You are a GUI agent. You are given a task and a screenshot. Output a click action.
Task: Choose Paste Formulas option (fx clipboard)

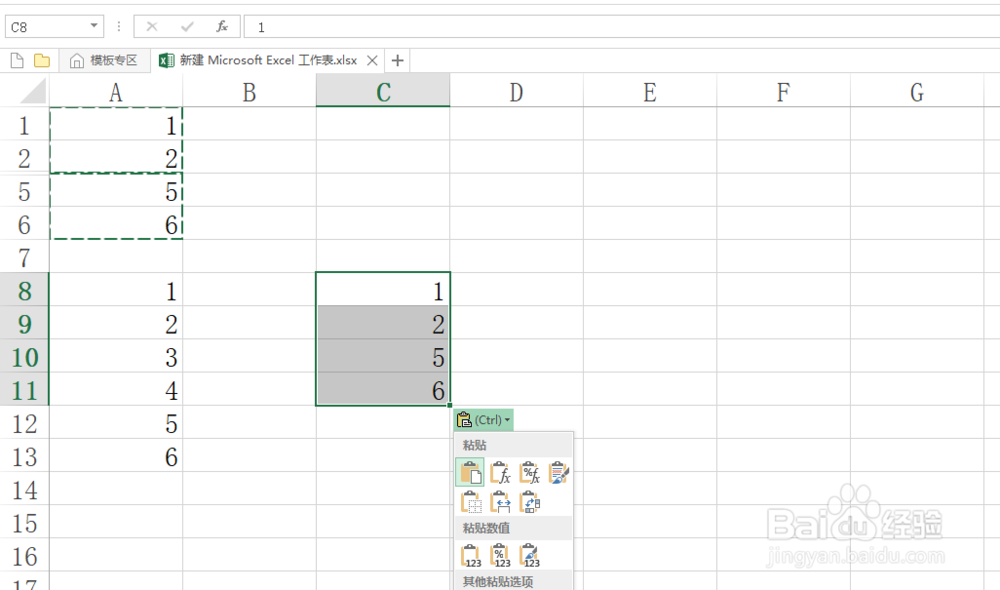[x=501, y=473]
